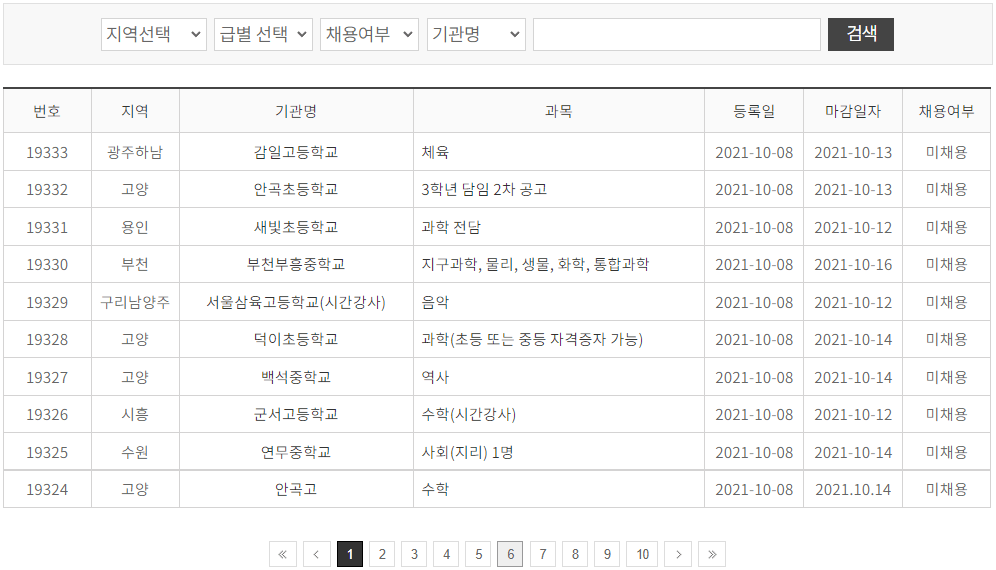Go to next page arrow icon
Viewport: 996px width, 570px height.
[678, 554]
